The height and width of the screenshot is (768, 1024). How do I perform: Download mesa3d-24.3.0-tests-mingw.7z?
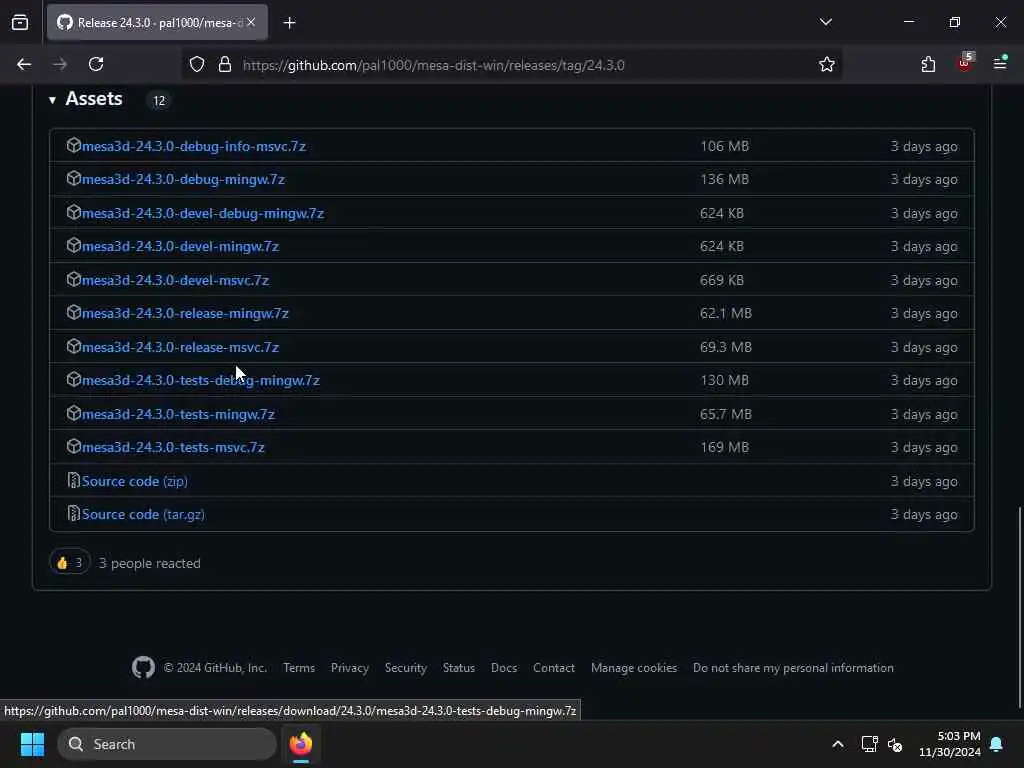pos(178,414)
